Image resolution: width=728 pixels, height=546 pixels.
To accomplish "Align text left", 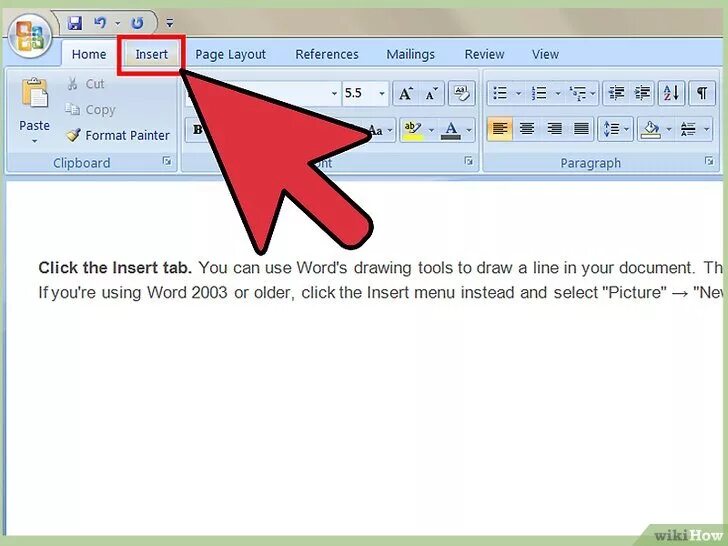I will [x=500, y=129].
